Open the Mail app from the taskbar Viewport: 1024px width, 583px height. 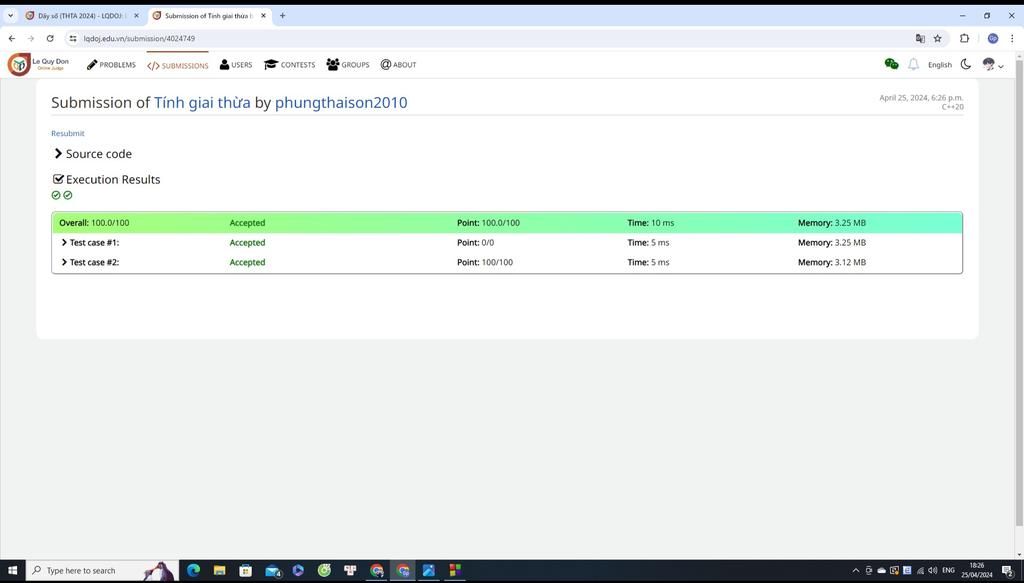(272, 571)
